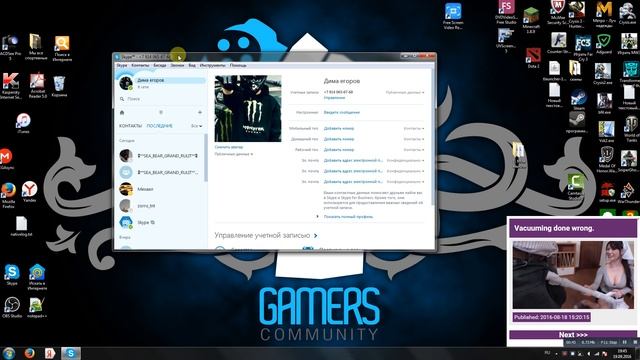Click the Skype button in the taskbar
640x360 pixels.
click(71, 353)
